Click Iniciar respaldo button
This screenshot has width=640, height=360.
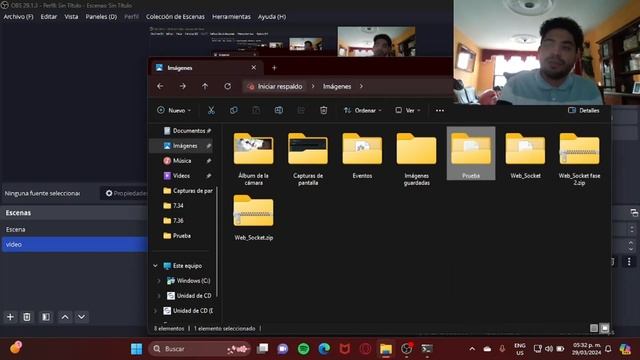pyautogui.click(x=275, y=87)
